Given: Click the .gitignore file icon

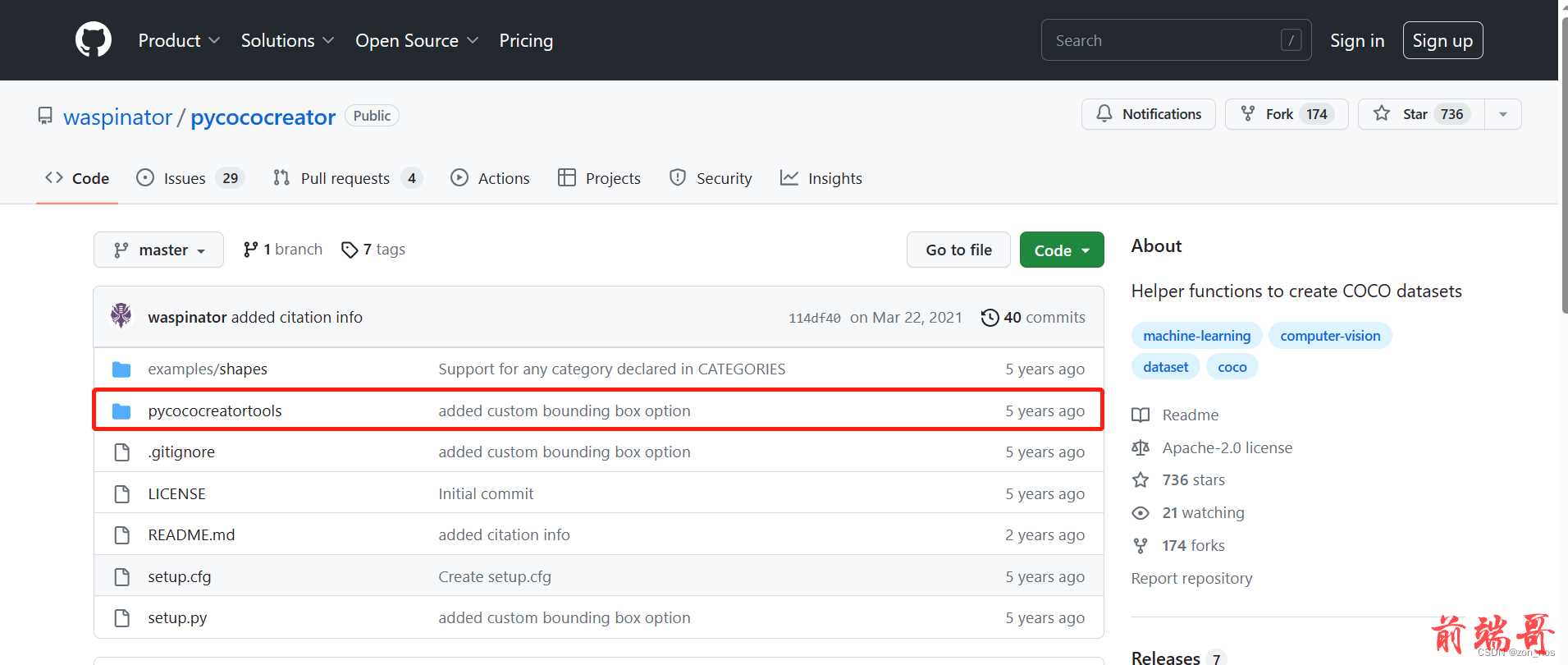Looking at the screenshot, I should [122, 452].
